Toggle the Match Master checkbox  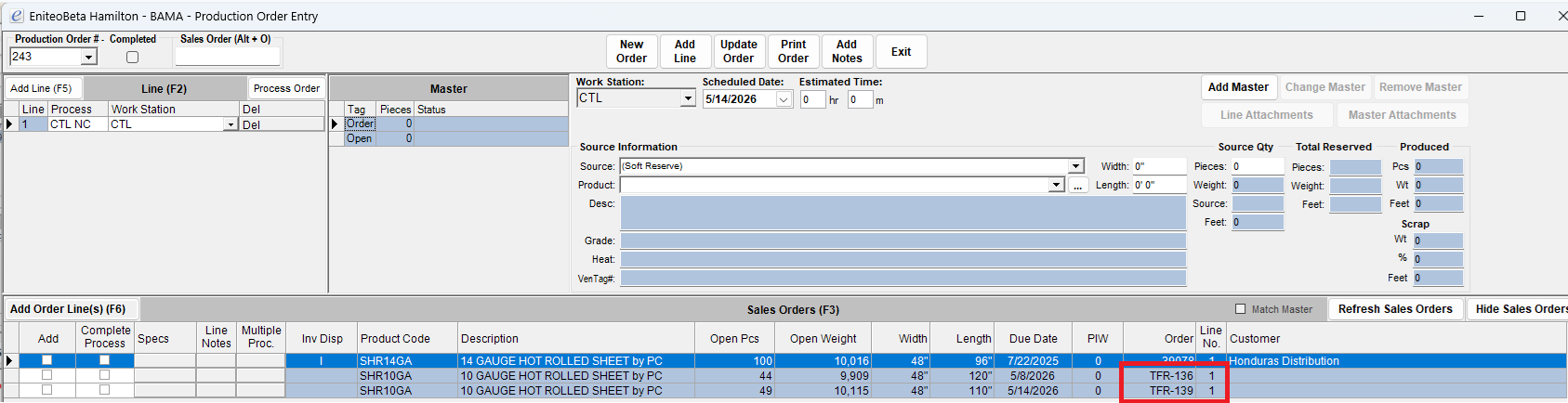[x=1240, y=309]
